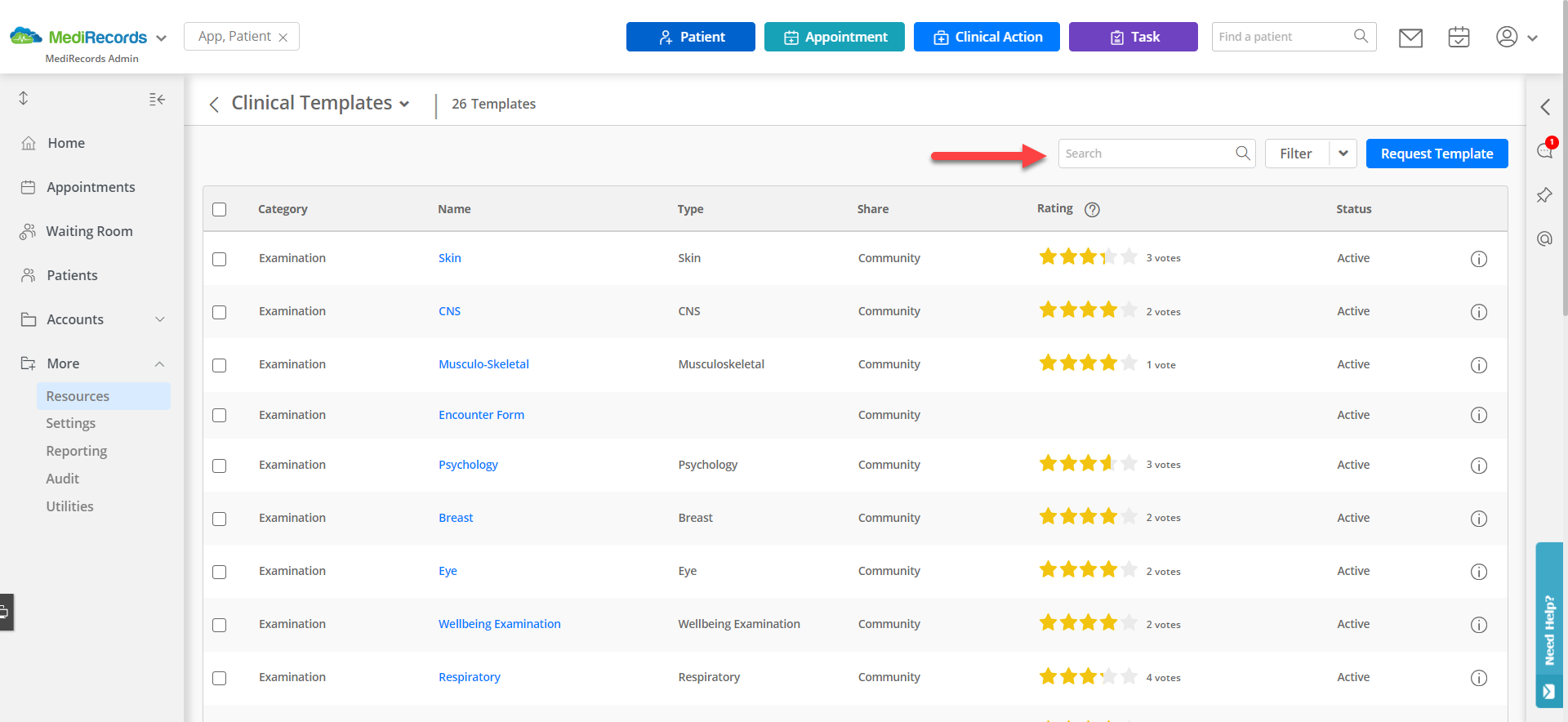1568x722 pixels.
Task: Select Utilities submenu item
Action: (70, 506)
